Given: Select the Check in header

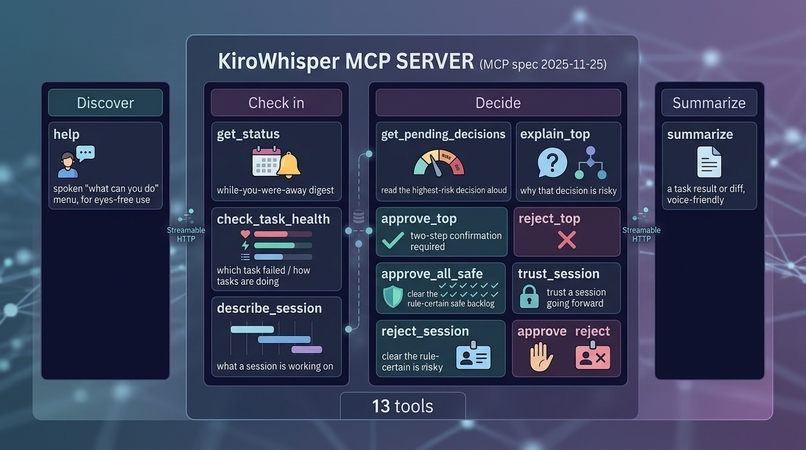Looking at the screenshot, I should click(x=277, y=103).
